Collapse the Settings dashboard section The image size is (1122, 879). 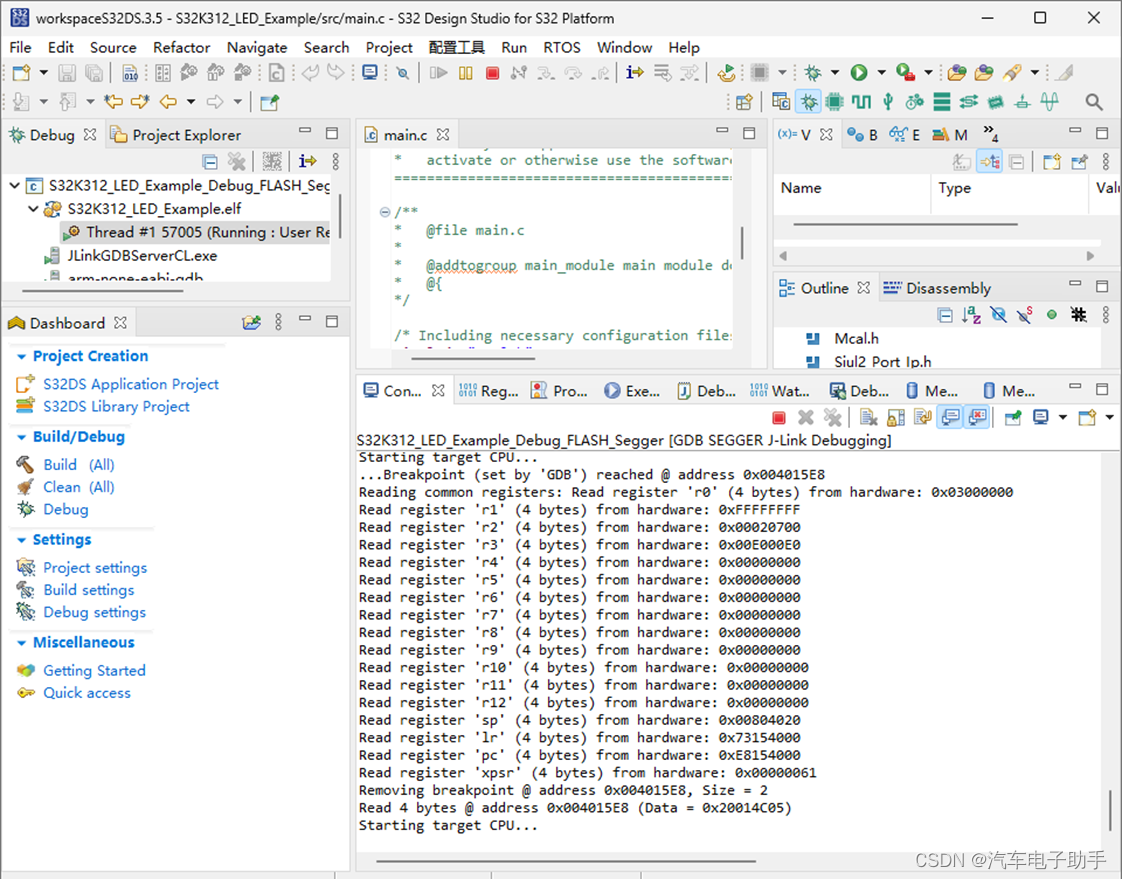(21, 540)
